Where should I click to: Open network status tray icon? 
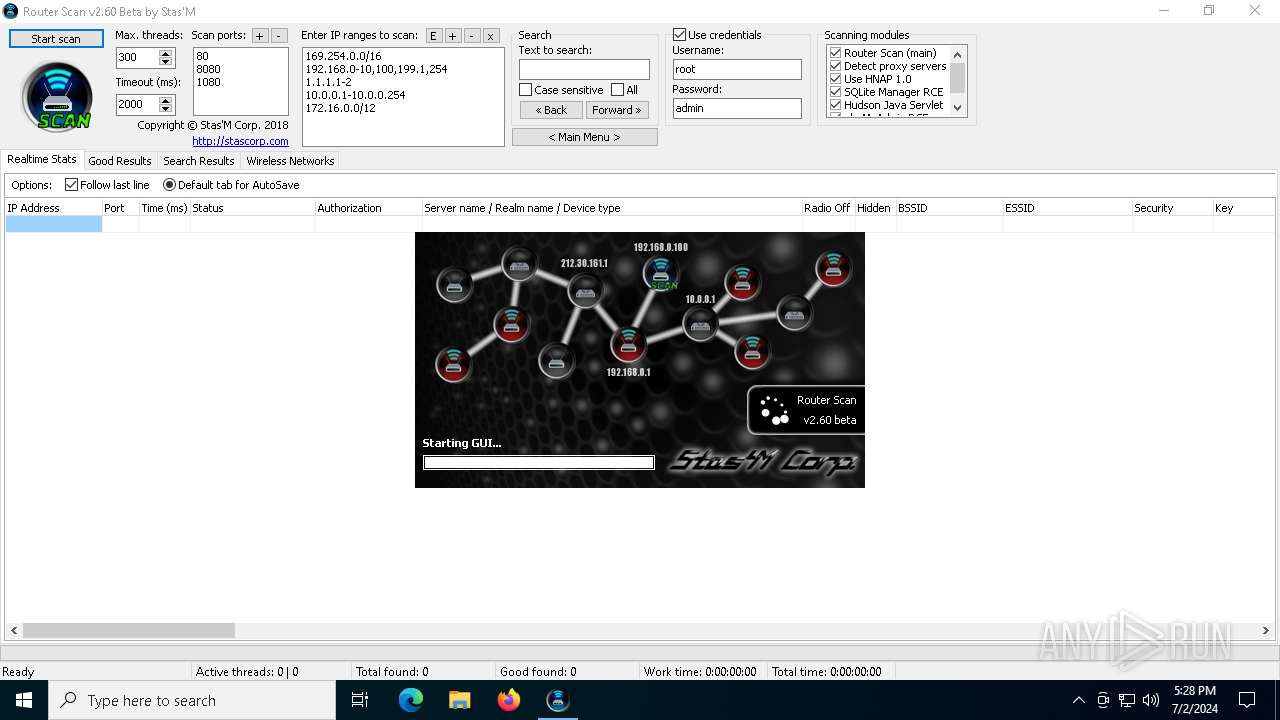[x=1127, y=700]
